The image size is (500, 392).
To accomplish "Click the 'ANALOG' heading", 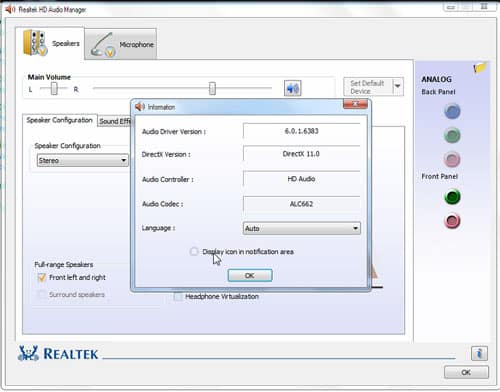I will point(436,79).
